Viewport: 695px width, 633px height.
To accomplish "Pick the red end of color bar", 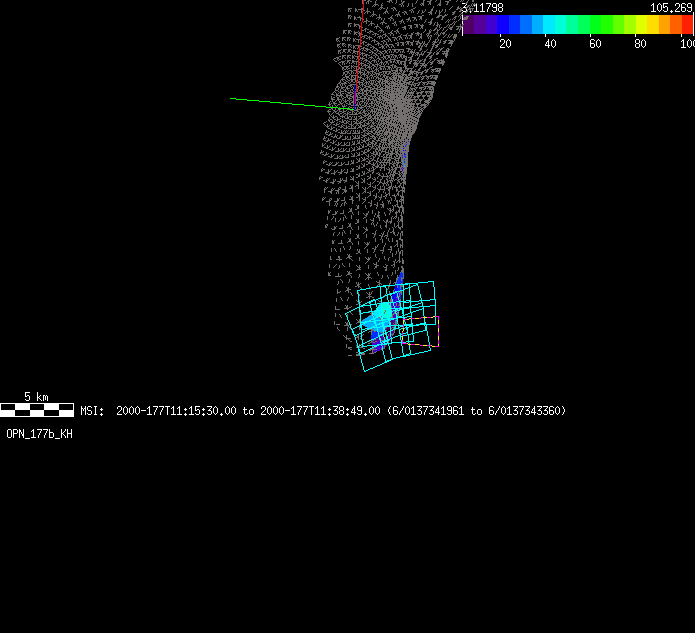I will coord(687,24).
